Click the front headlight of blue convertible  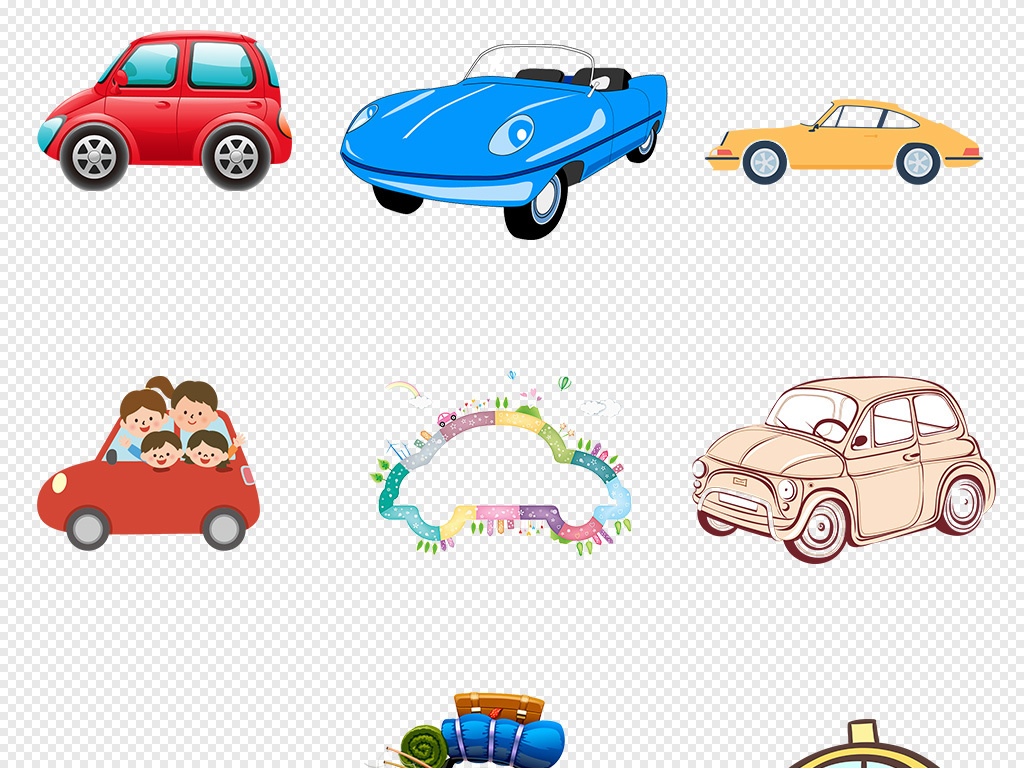512,134
